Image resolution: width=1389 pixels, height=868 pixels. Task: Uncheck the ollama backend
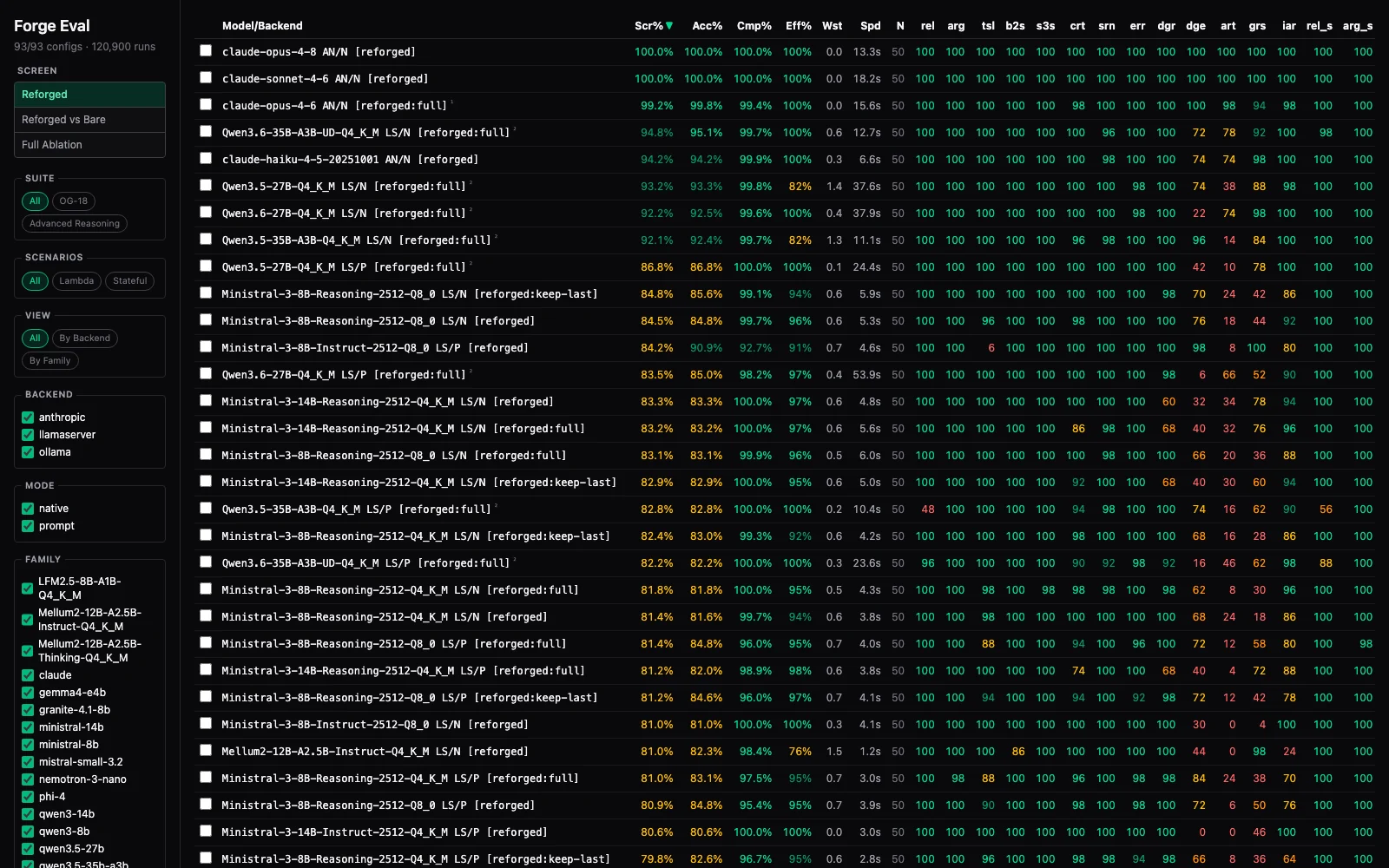click(x=28, y=452)
